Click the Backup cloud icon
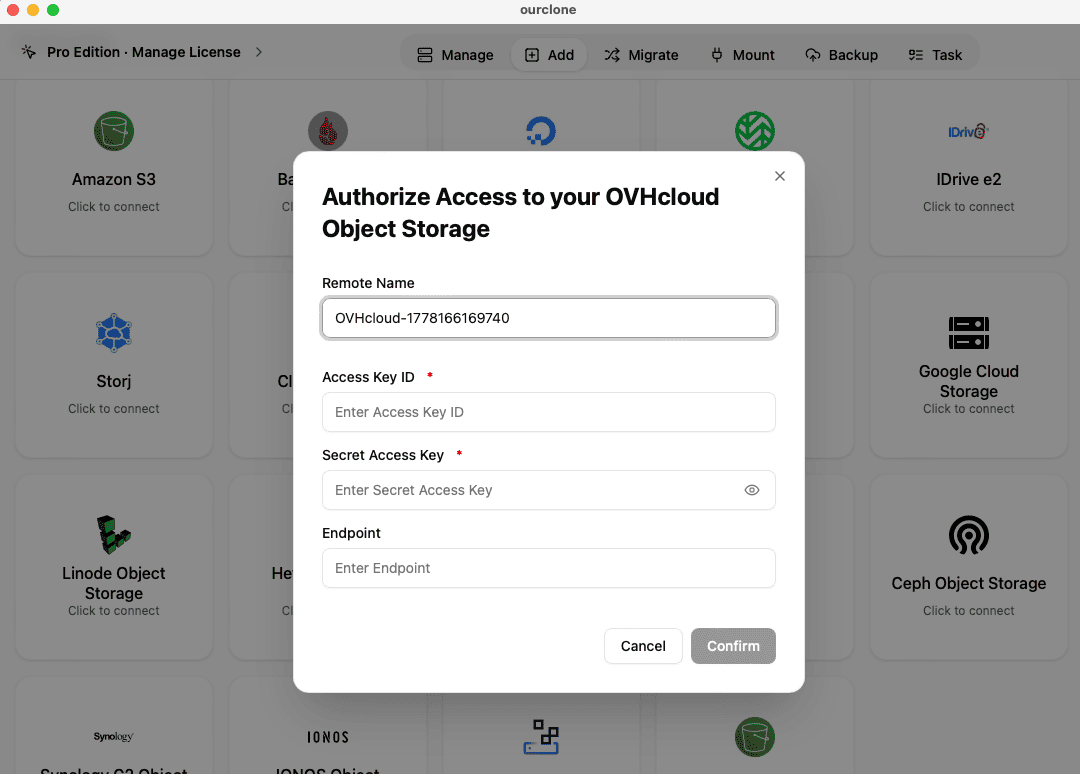Screen dimensions: 1080x774 click(813, 55)
